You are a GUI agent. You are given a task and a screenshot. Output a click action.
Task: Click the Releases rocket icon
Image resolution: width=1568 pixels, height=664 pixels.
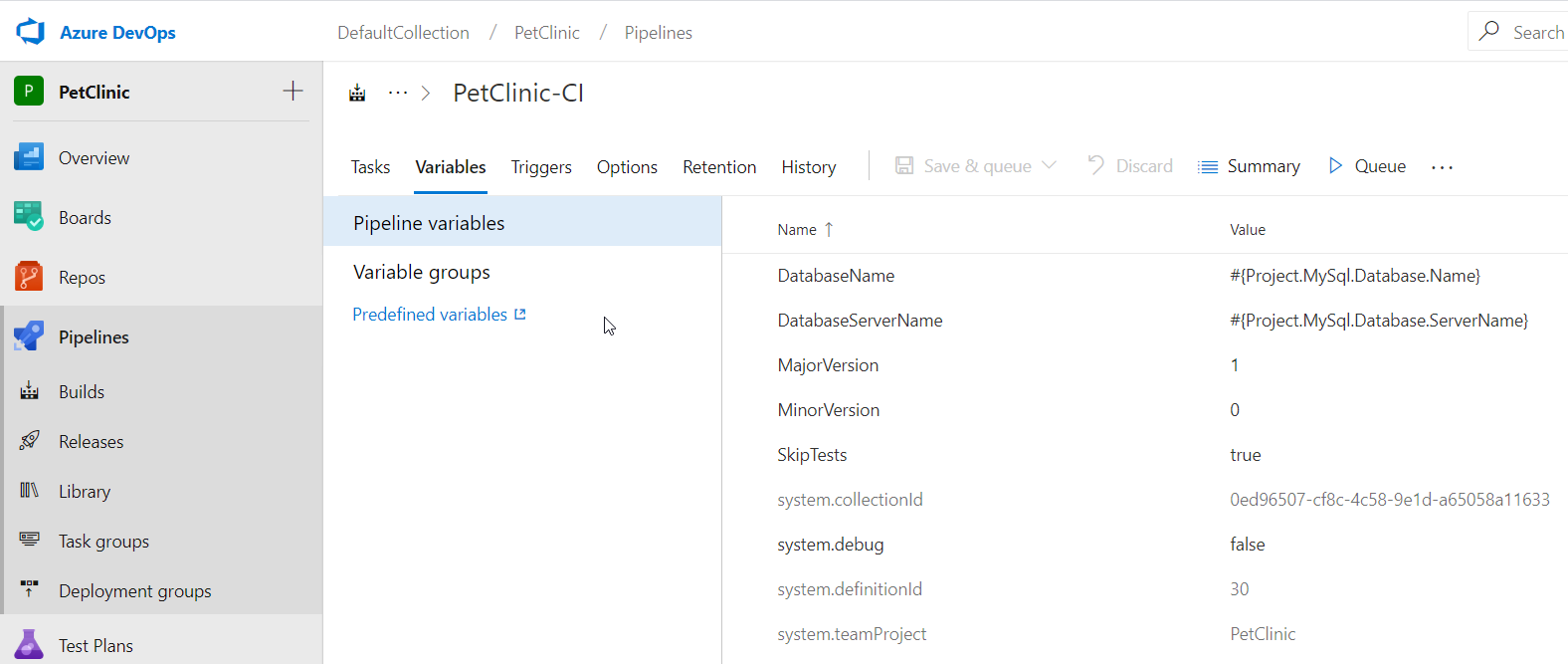(30, 441)
